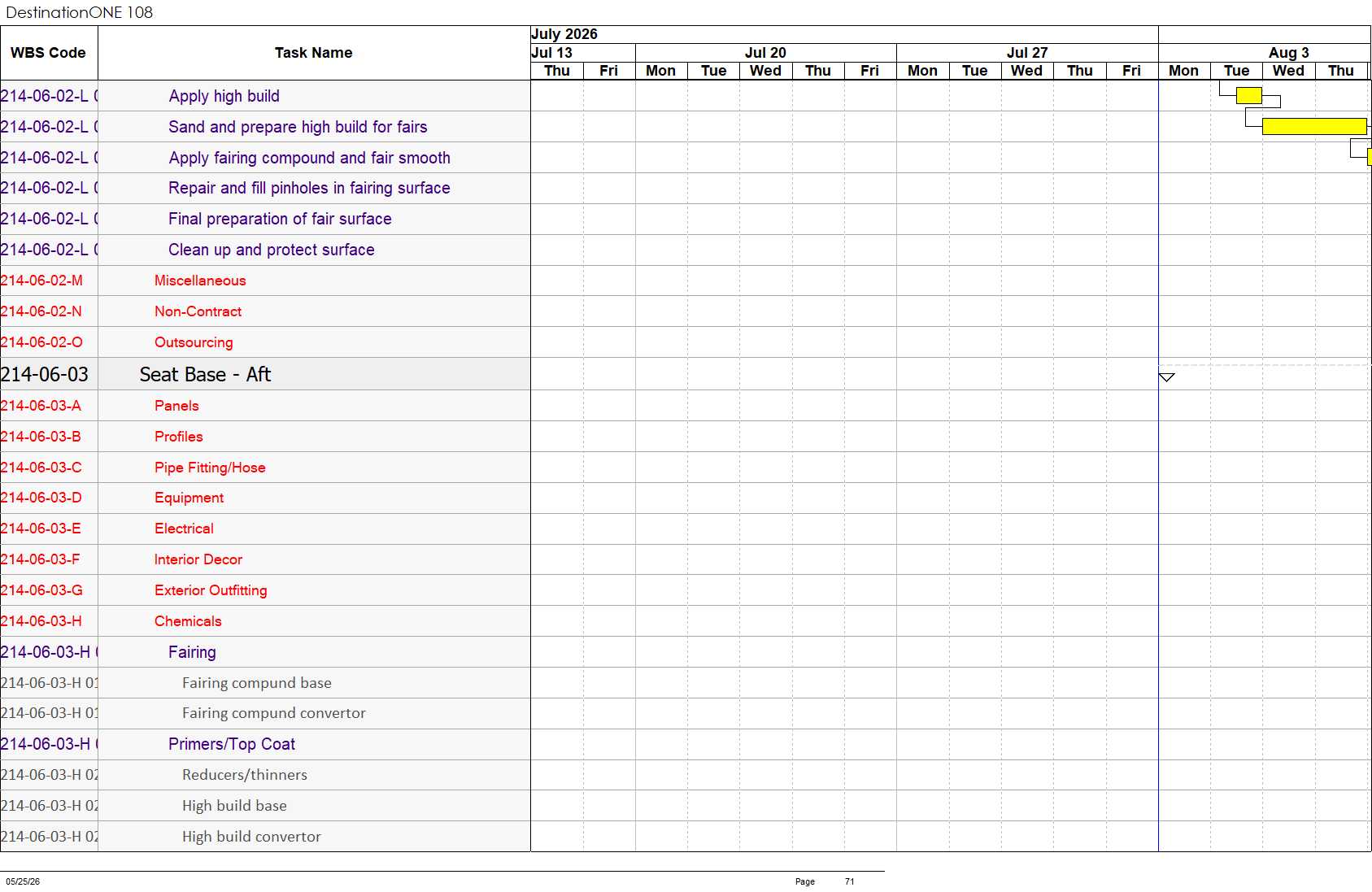Click the Exterior Outfitting task name
The height and width of the screenshot is (892, 1372).
[x=211, y=590]
